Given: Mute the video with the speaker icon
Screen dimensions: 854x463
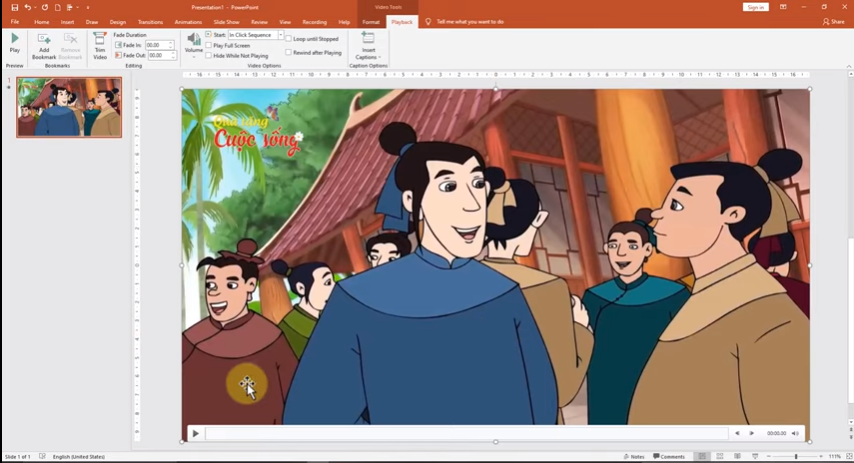Looking at the screenshot, I should click(795, 433).
